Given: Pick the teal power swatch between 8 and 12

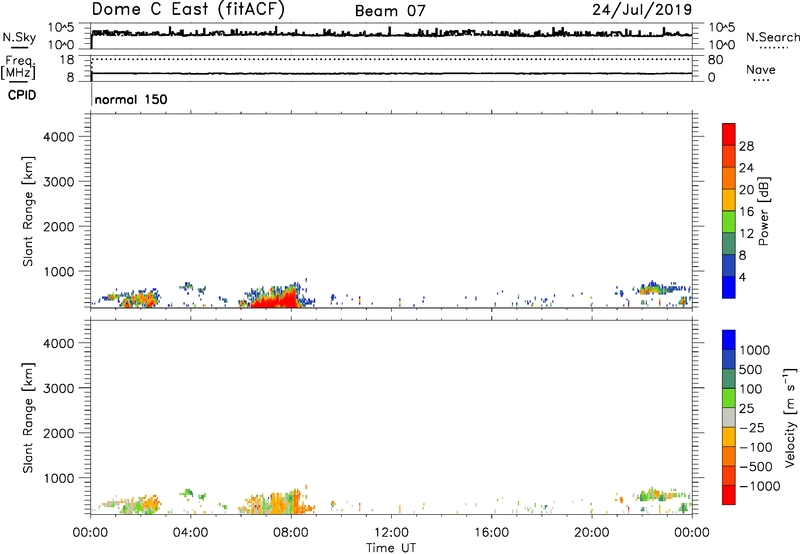Looking at the screenshot, I should (x=729, y=244).
